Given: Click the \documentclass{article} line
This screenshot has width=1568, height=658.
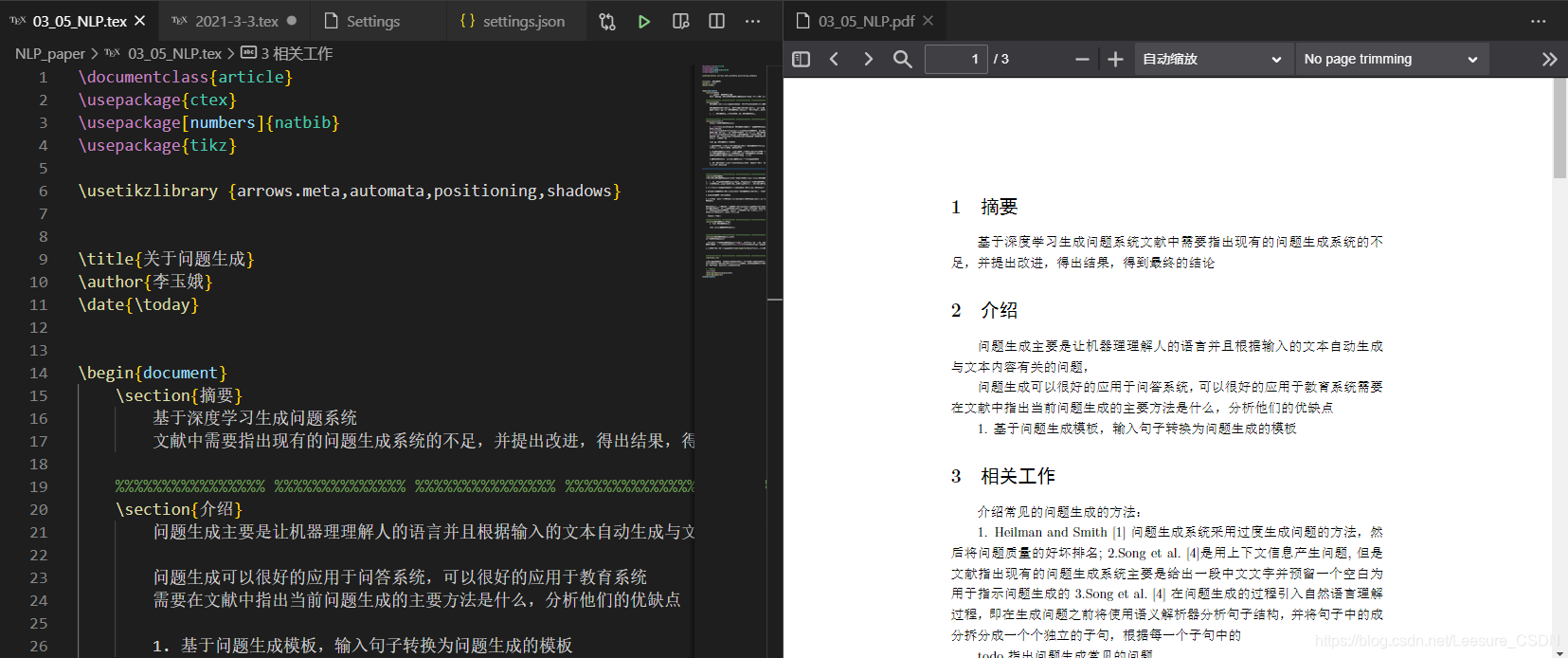Looking at the screenshot, I should click(185, 77).
